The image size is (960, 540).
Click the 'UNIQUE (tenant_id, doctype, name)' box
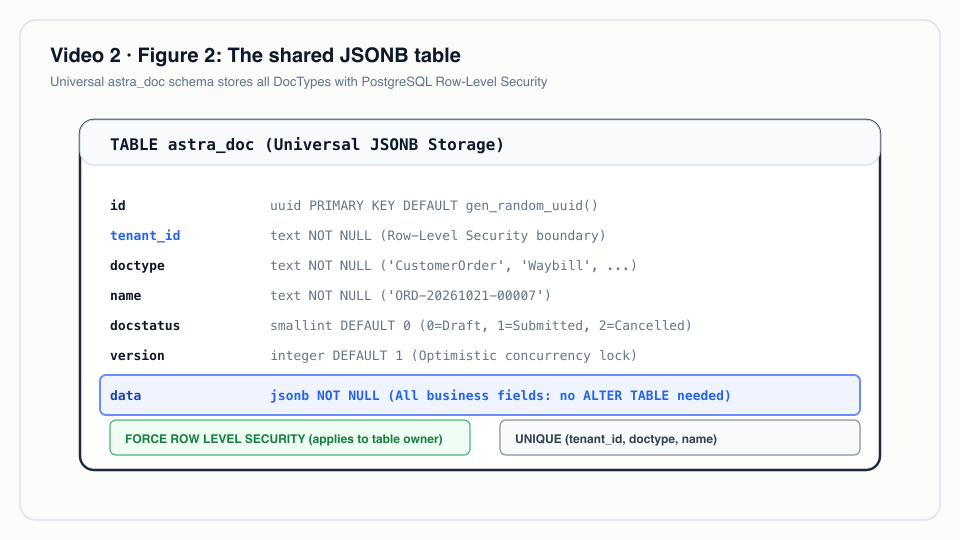point(680,438)
